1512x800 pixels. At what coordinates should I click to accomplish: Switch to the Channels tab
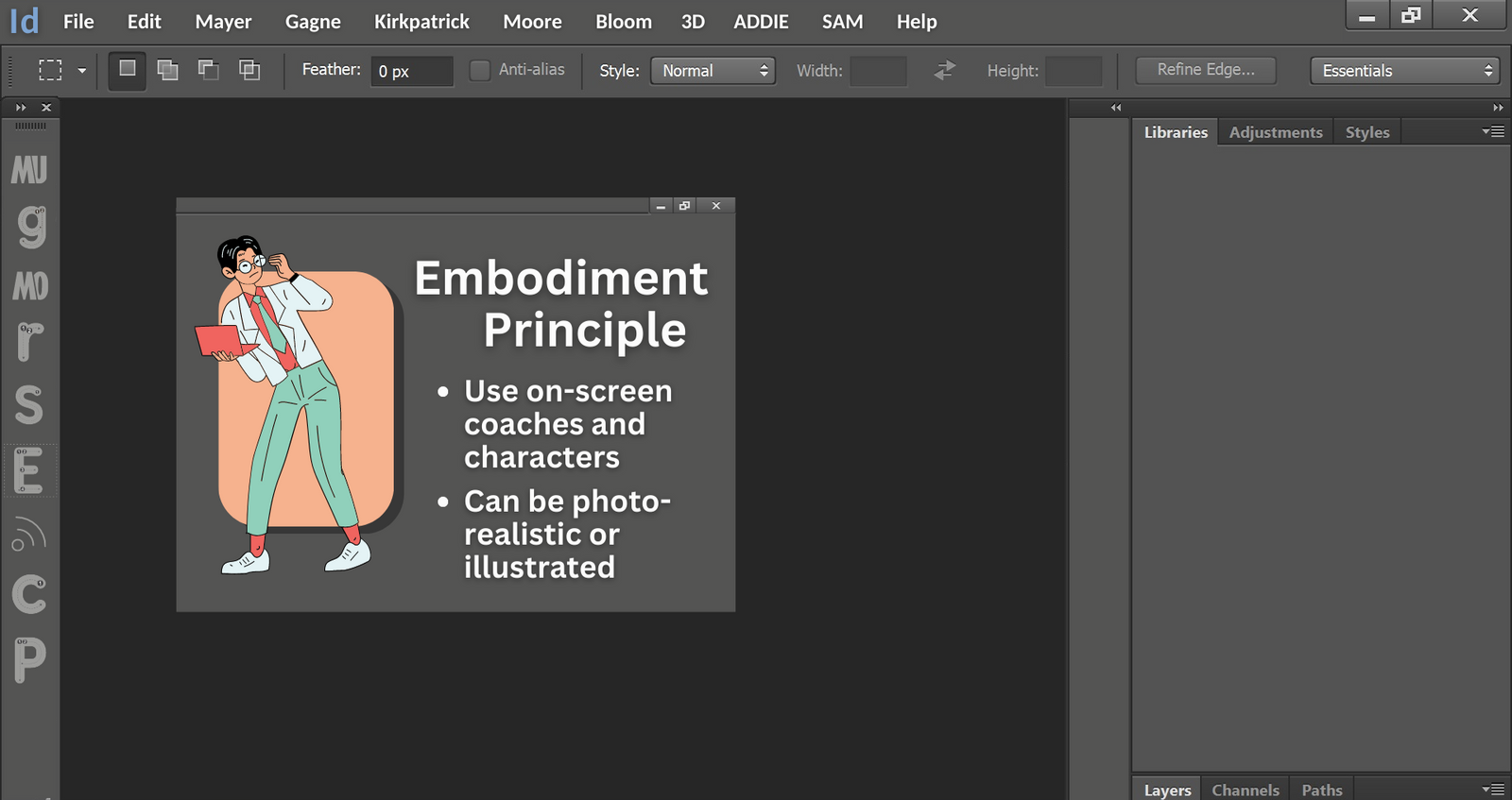point(1245,790)
